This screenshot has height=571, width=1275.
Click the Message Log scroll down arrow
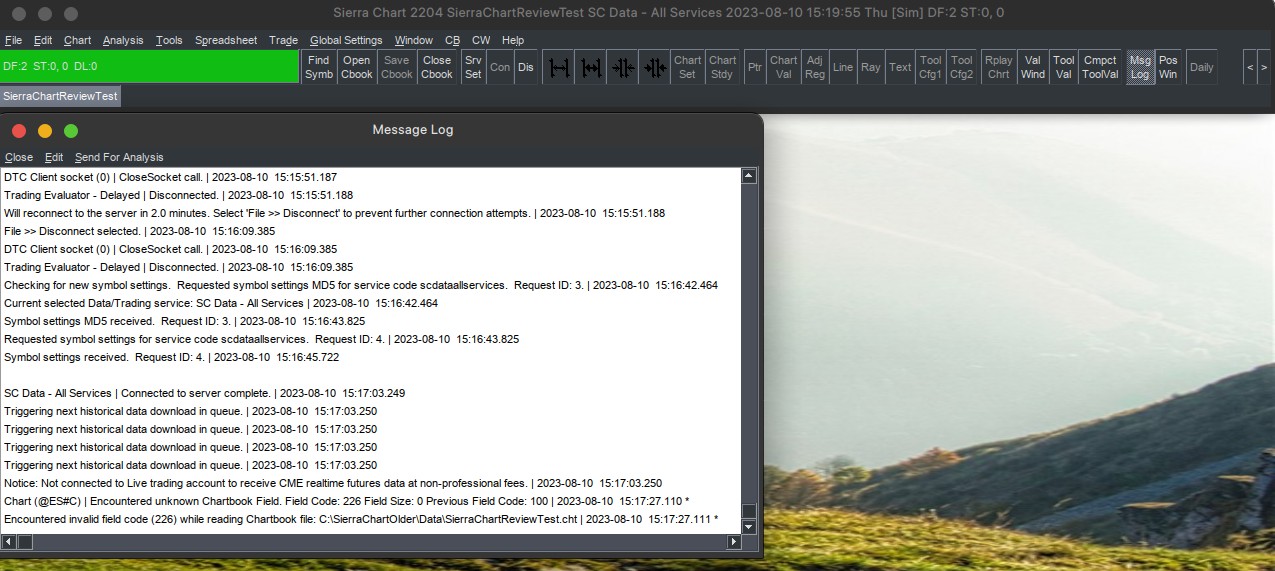[749, 526]
